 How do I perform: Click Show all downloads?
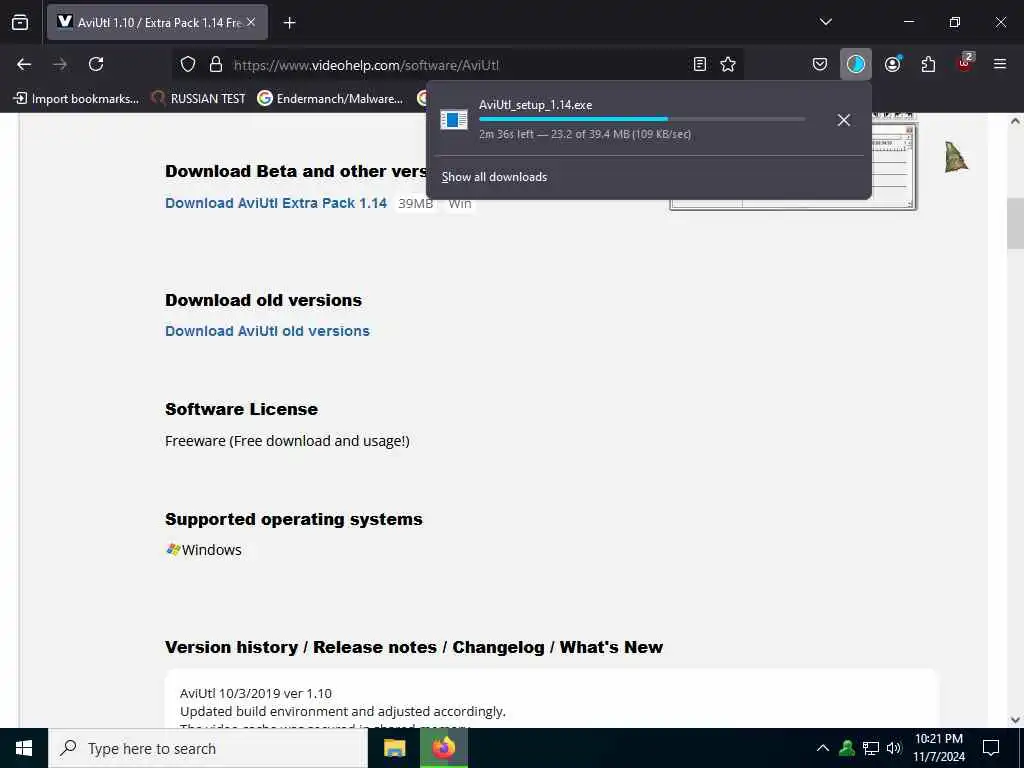pos(494,177)
